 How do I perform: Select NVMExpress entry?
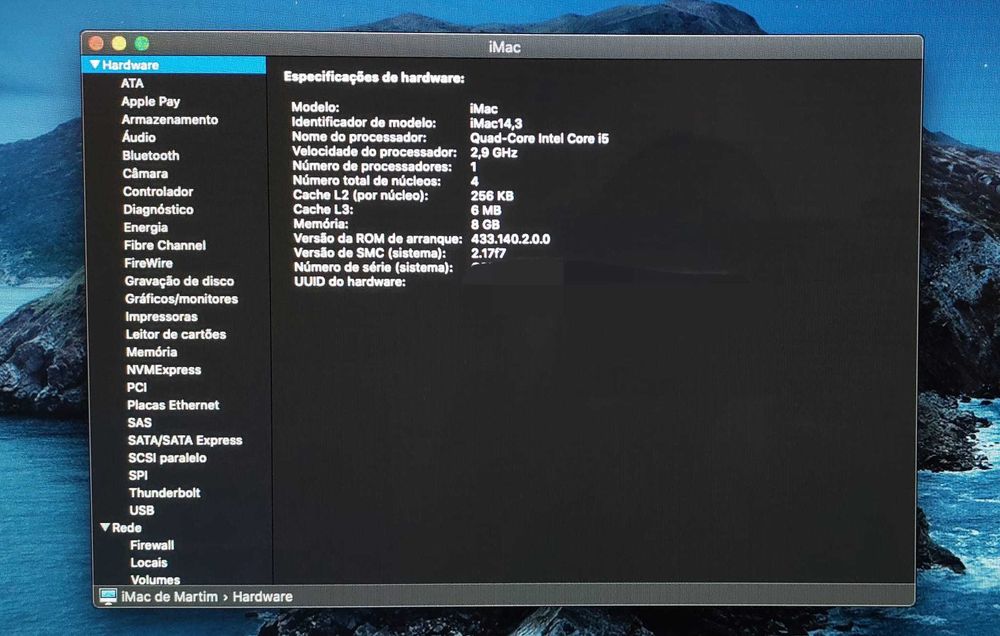click(164, 369)
